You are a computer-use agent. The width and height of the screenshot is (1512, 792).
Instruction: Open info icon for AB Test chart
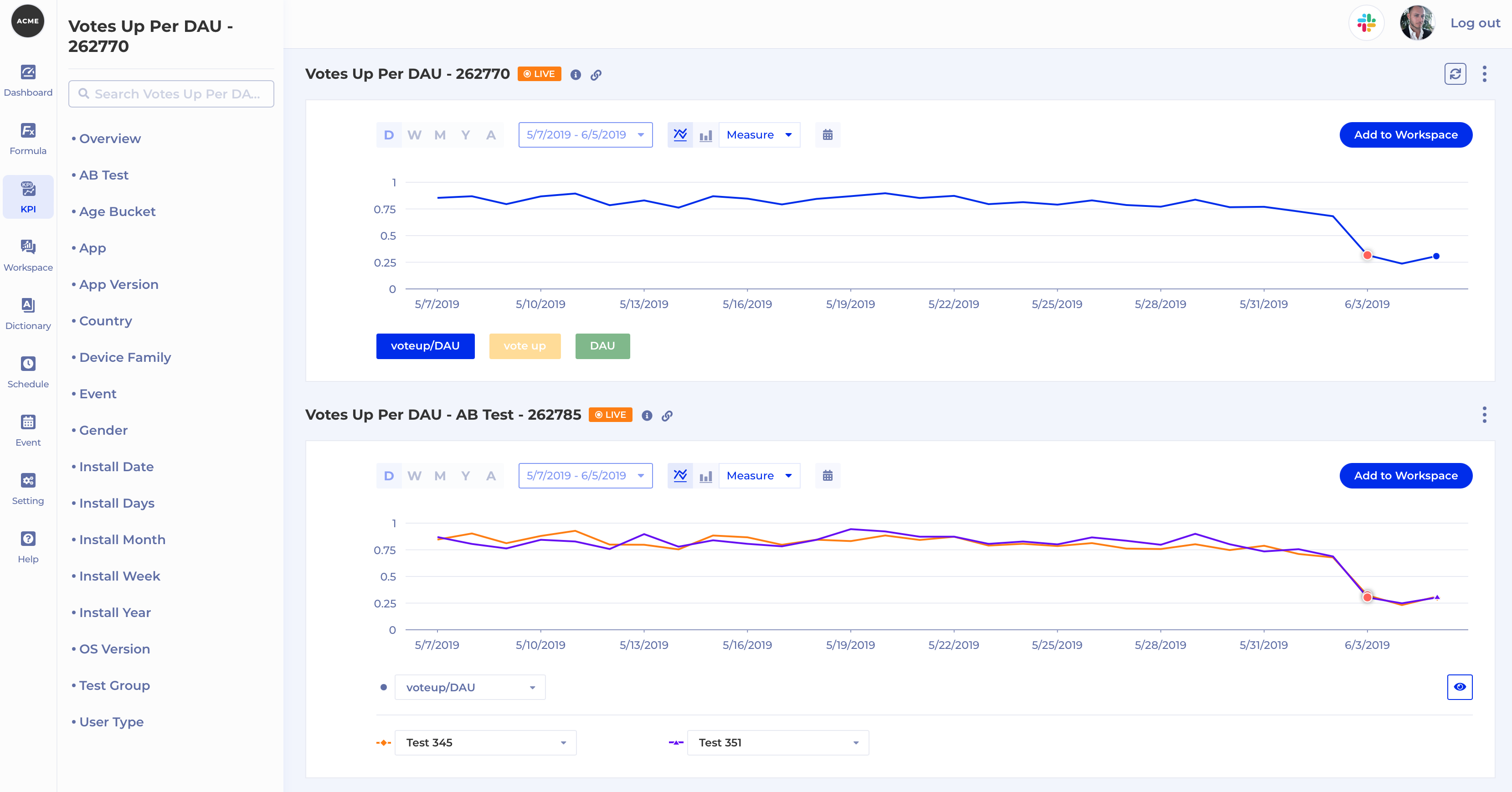[x=647, y=416]
